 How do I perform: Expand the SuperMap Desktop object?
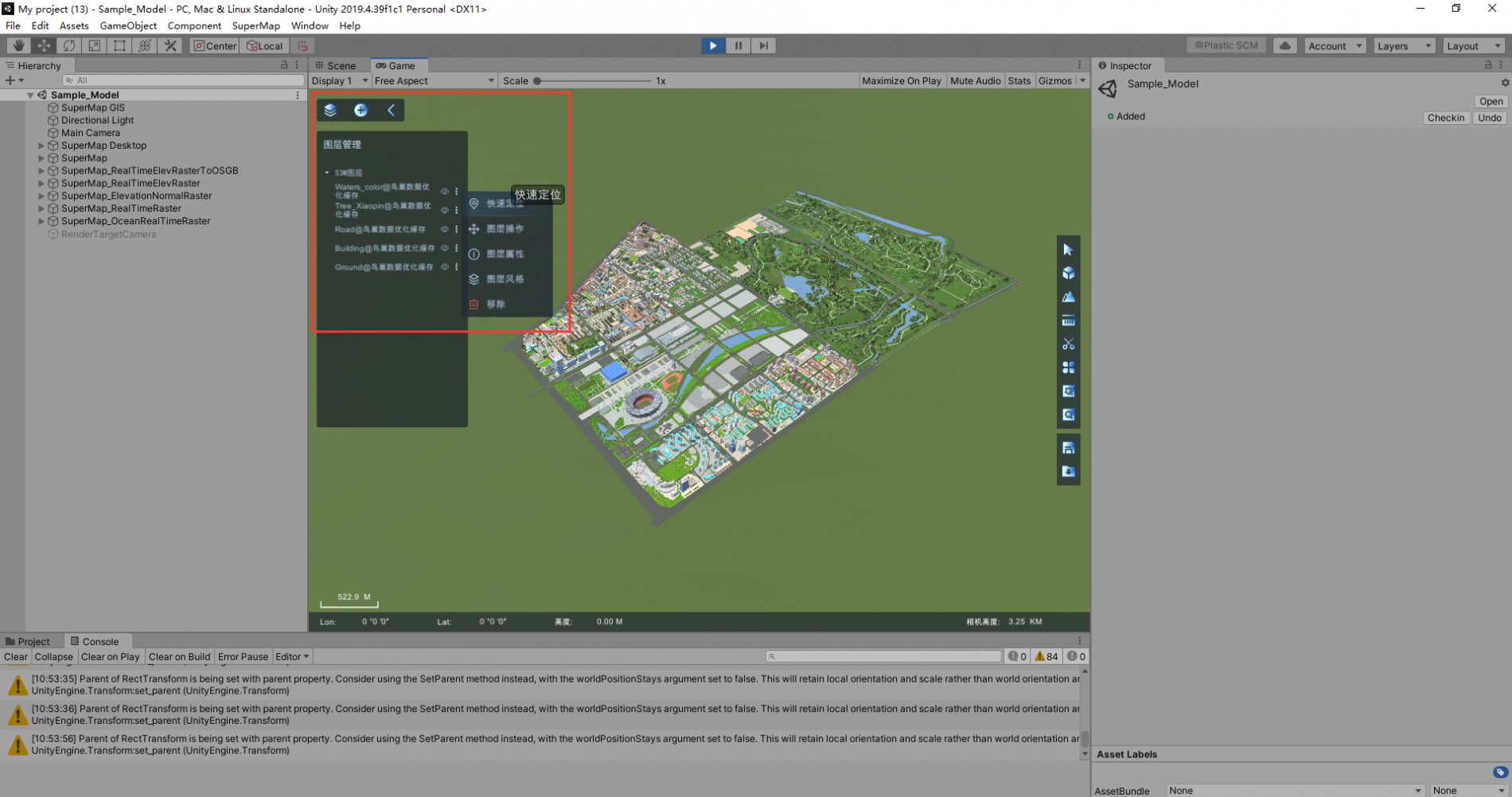point(41,146)
